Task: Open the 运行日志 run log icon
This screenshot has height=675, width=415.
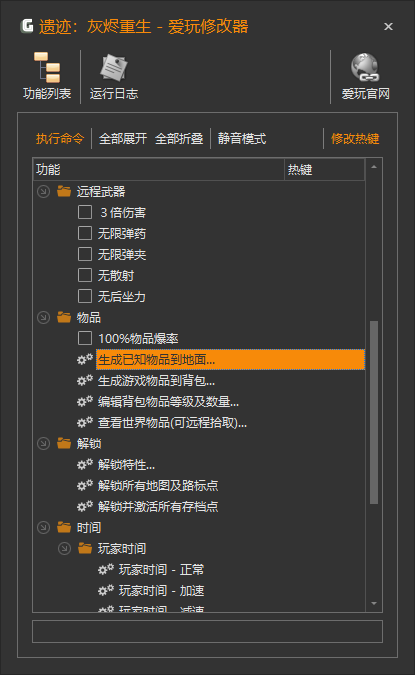Action: tap(114, 68)
